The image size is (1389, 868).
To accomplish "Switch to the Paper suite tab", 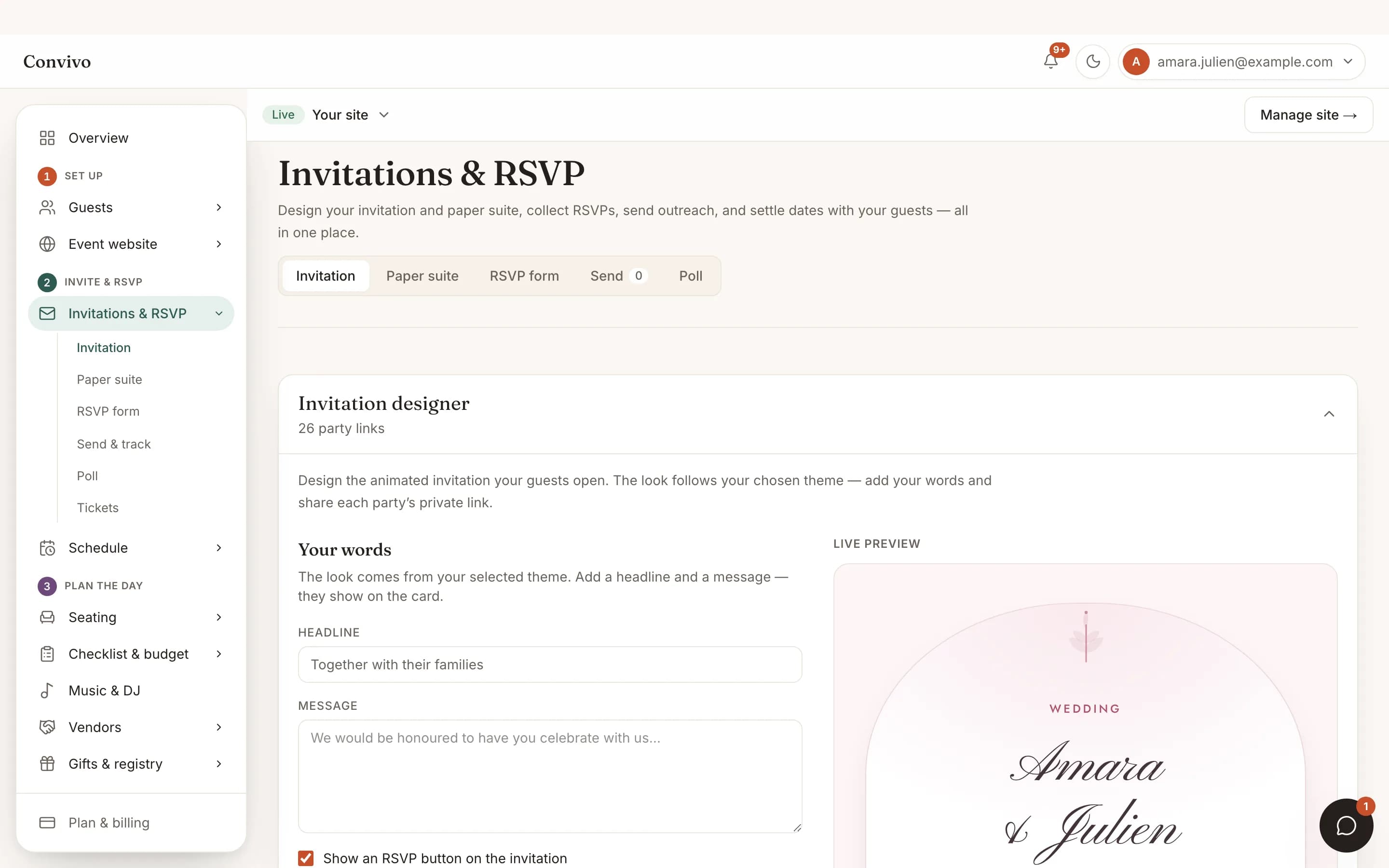I will pos(422,276).
